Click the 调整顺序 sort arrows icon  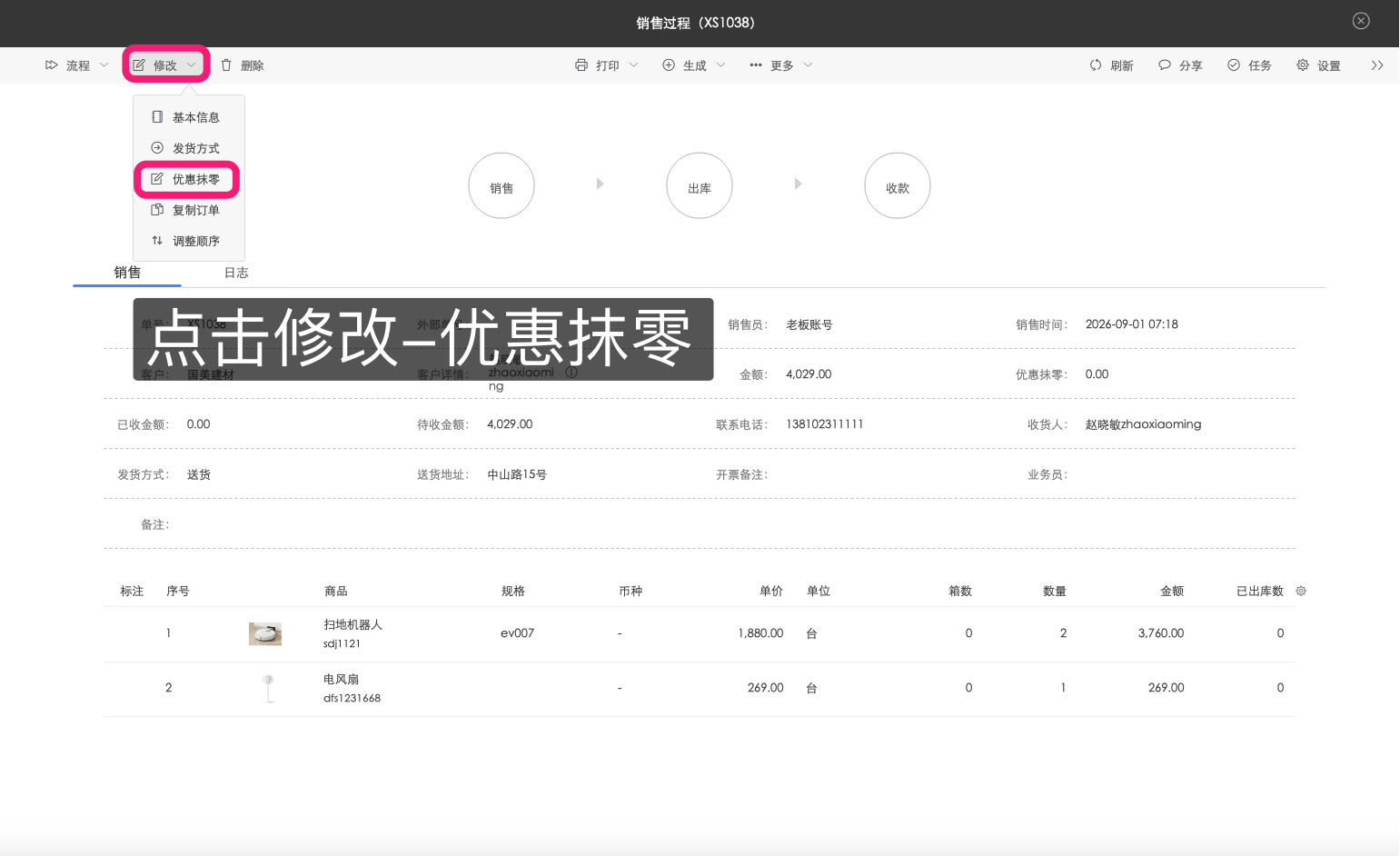pyautogui.click(x=157, y=241)
